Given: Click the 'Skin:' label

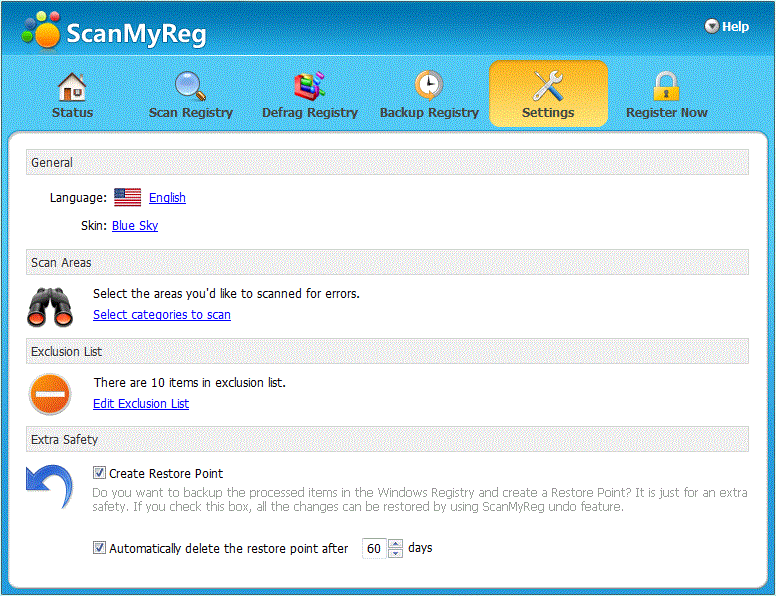Looking at the screenshot, I should [94, 226].
